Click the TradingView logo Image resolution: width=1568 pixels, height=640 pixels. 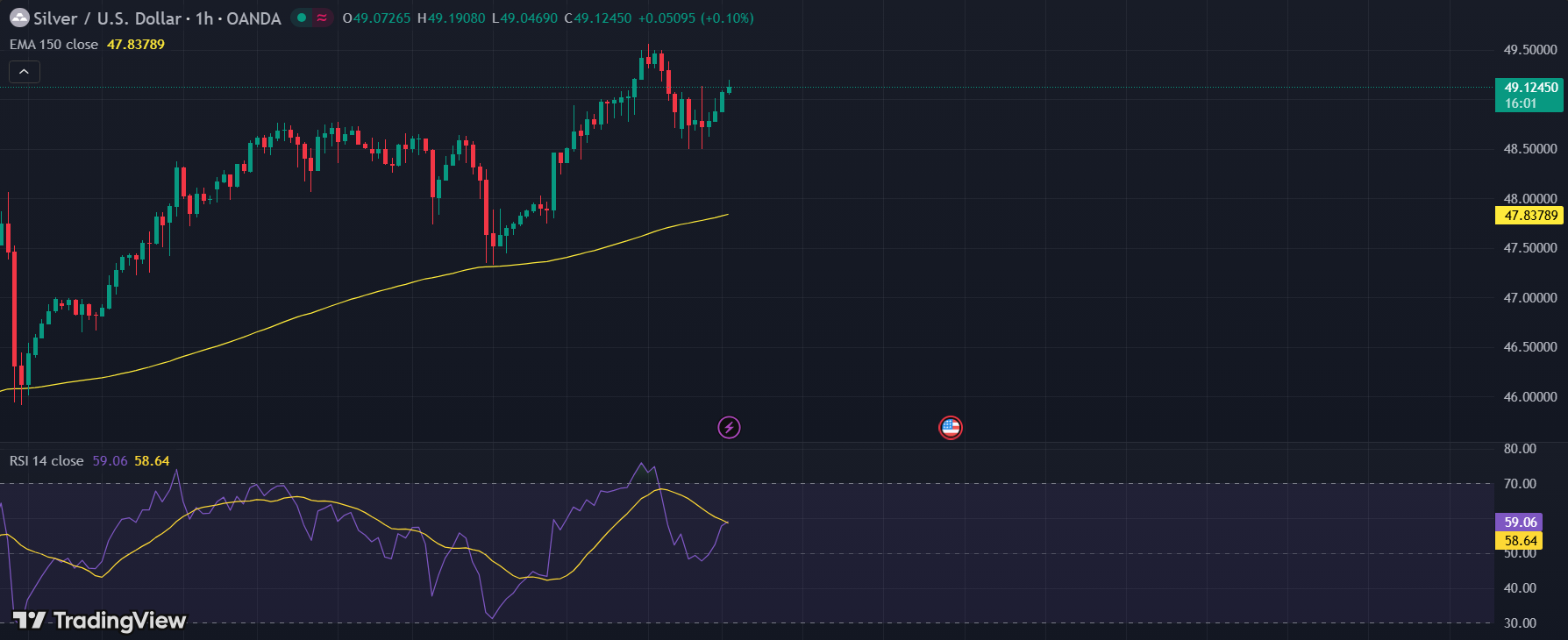point(100,621)
